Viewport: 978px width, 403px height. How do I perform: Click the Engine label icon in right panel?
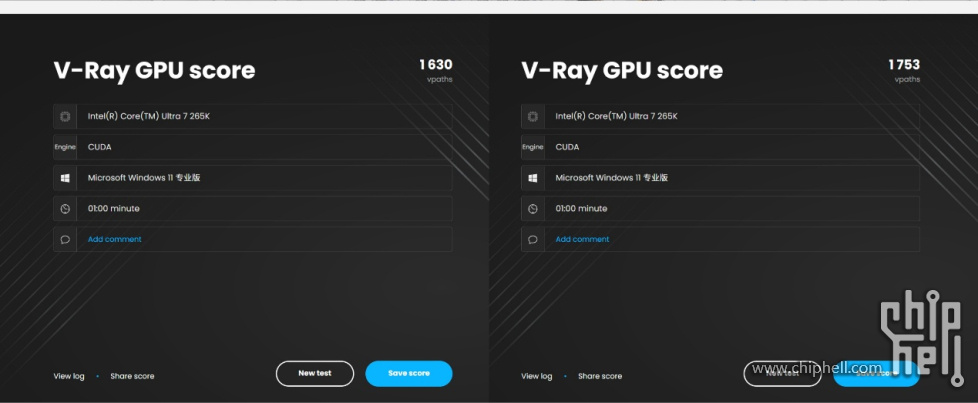533,147
